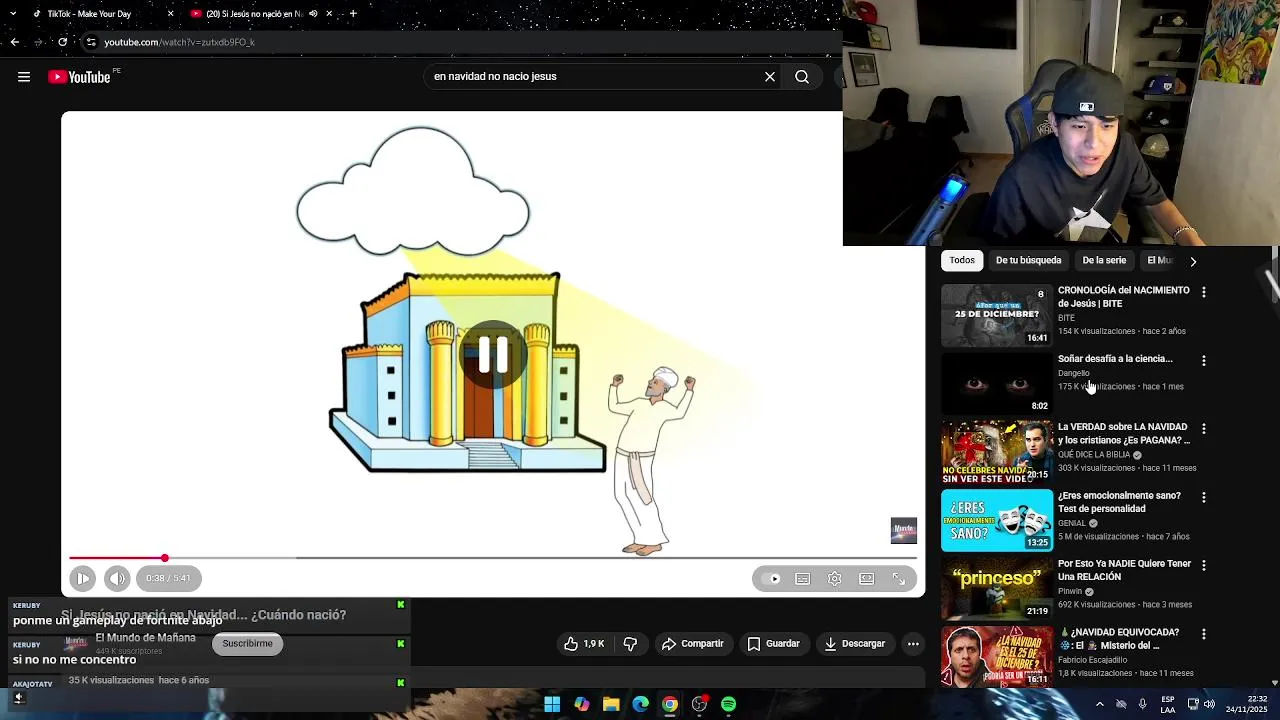Open File Explorer from the taskbar
Screen dimensions: 1280x720
[611, 705]
